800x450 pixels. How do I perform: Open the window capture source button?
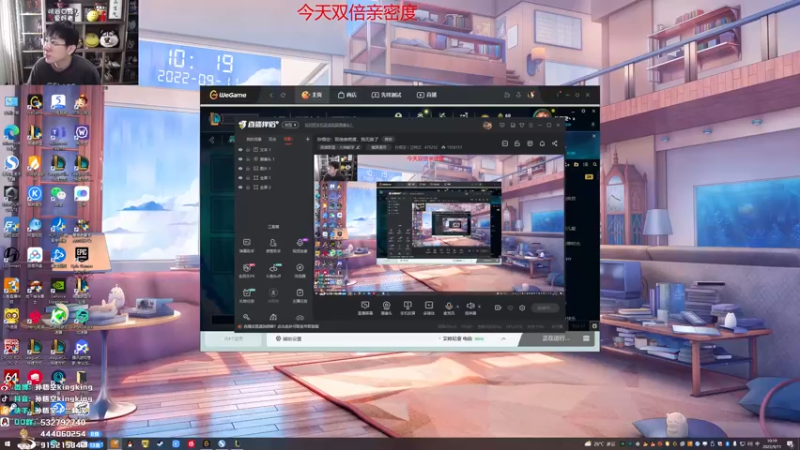(x=365, y=308)
